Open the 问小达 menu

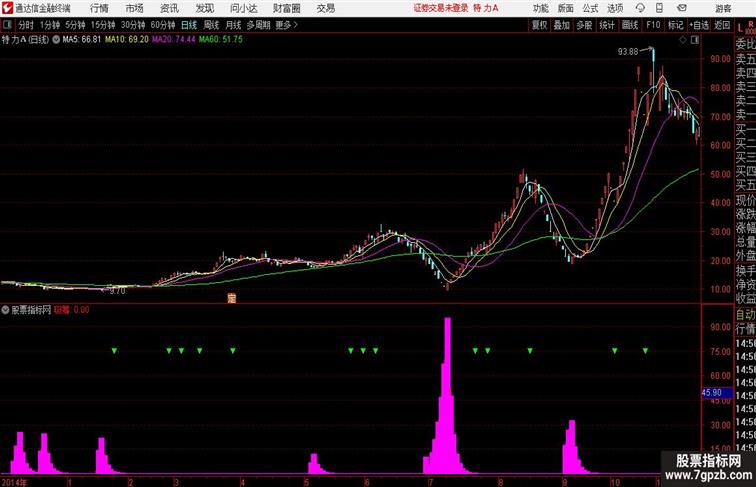click(243, 8)
